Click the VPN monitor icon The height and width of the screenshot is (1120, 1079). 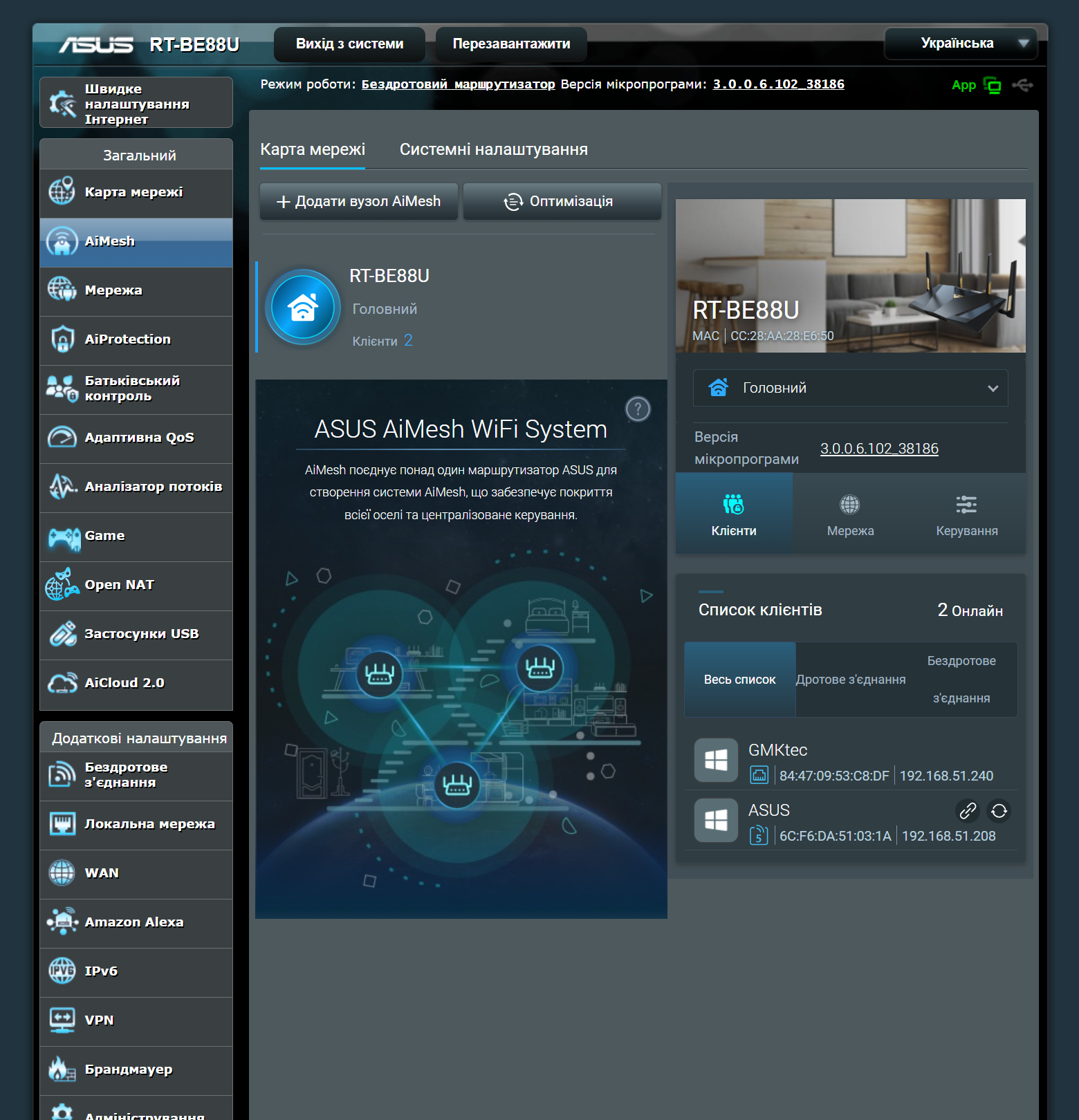62,1020
